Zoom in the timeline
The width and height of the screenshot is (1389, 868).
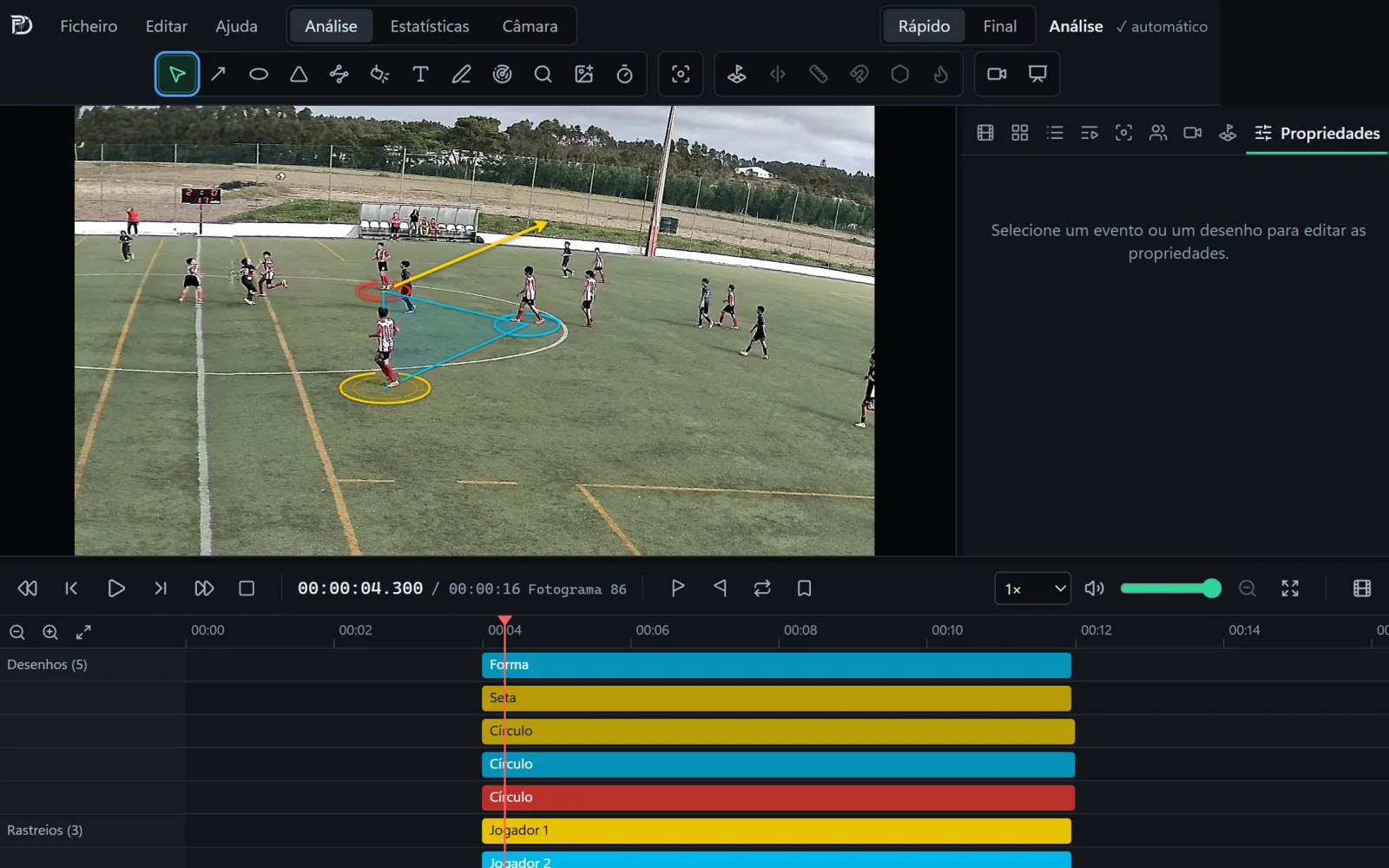[50, 632]
